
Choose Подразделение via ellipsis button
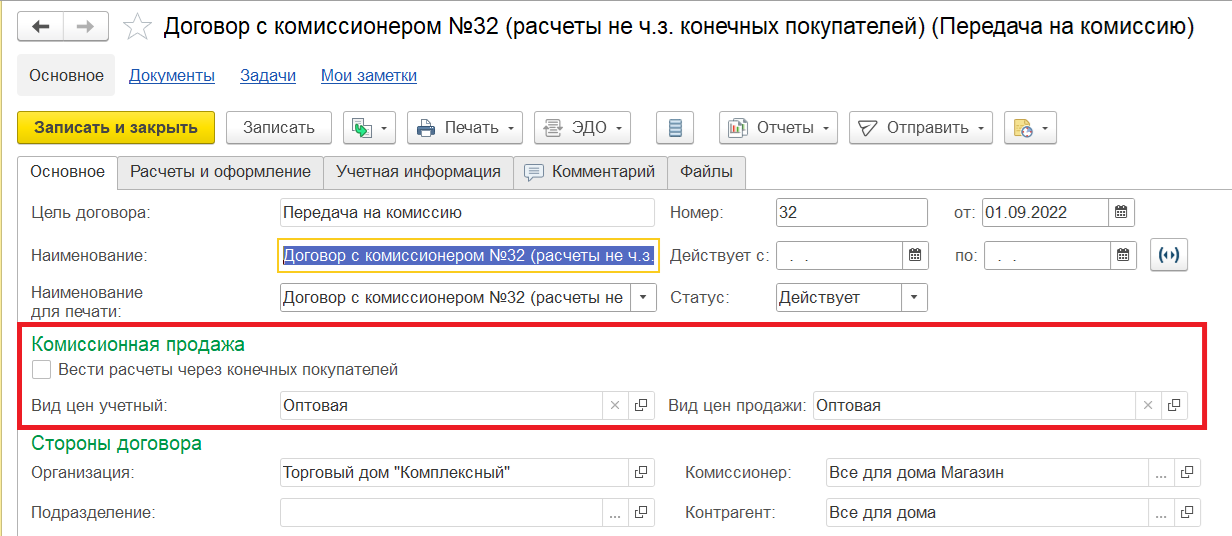(x=615, y=513)
